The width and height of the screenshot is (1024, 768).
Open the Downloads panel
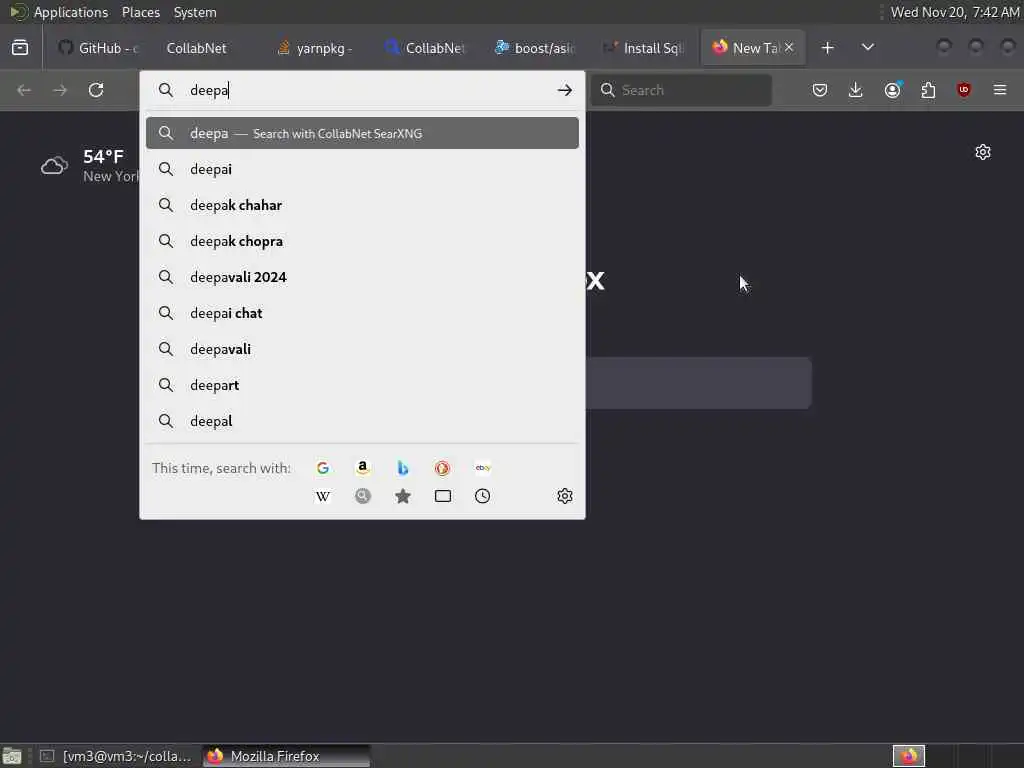[856, 90]
